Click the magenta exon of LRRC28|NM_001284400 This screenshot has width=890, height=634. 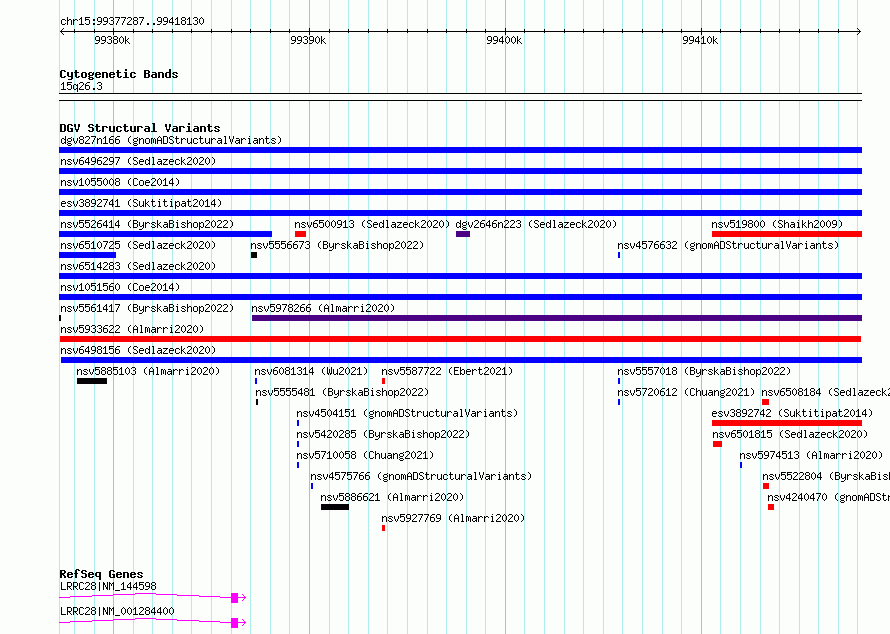point(234,623)
